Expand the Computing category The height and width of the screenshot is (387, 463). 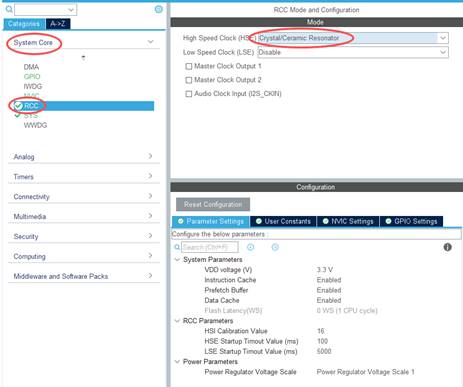click(x=150, y=256)
